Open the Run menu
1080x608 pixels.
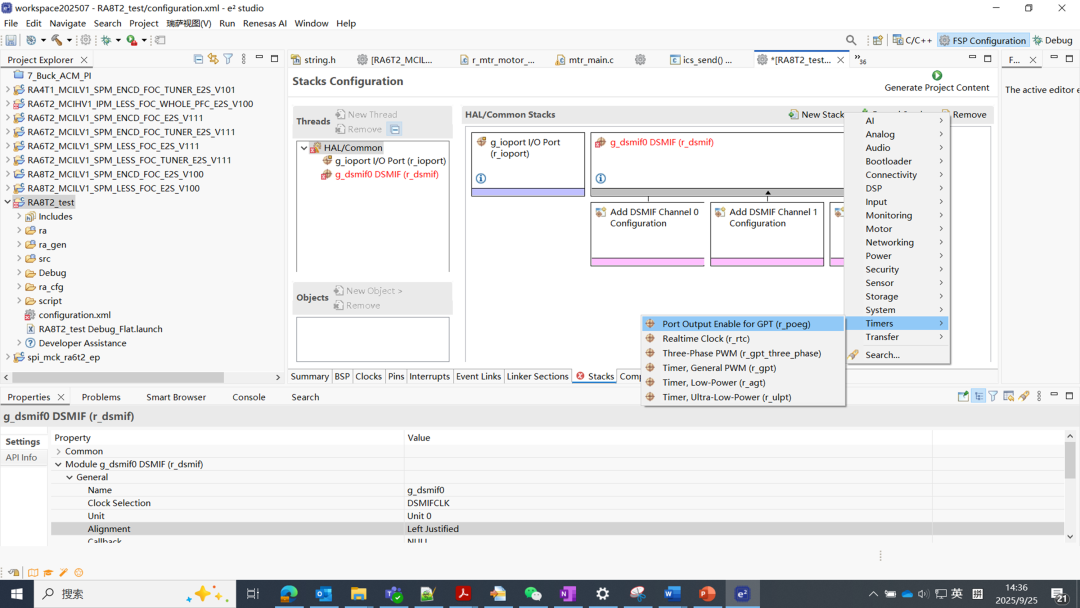(227, 23)
